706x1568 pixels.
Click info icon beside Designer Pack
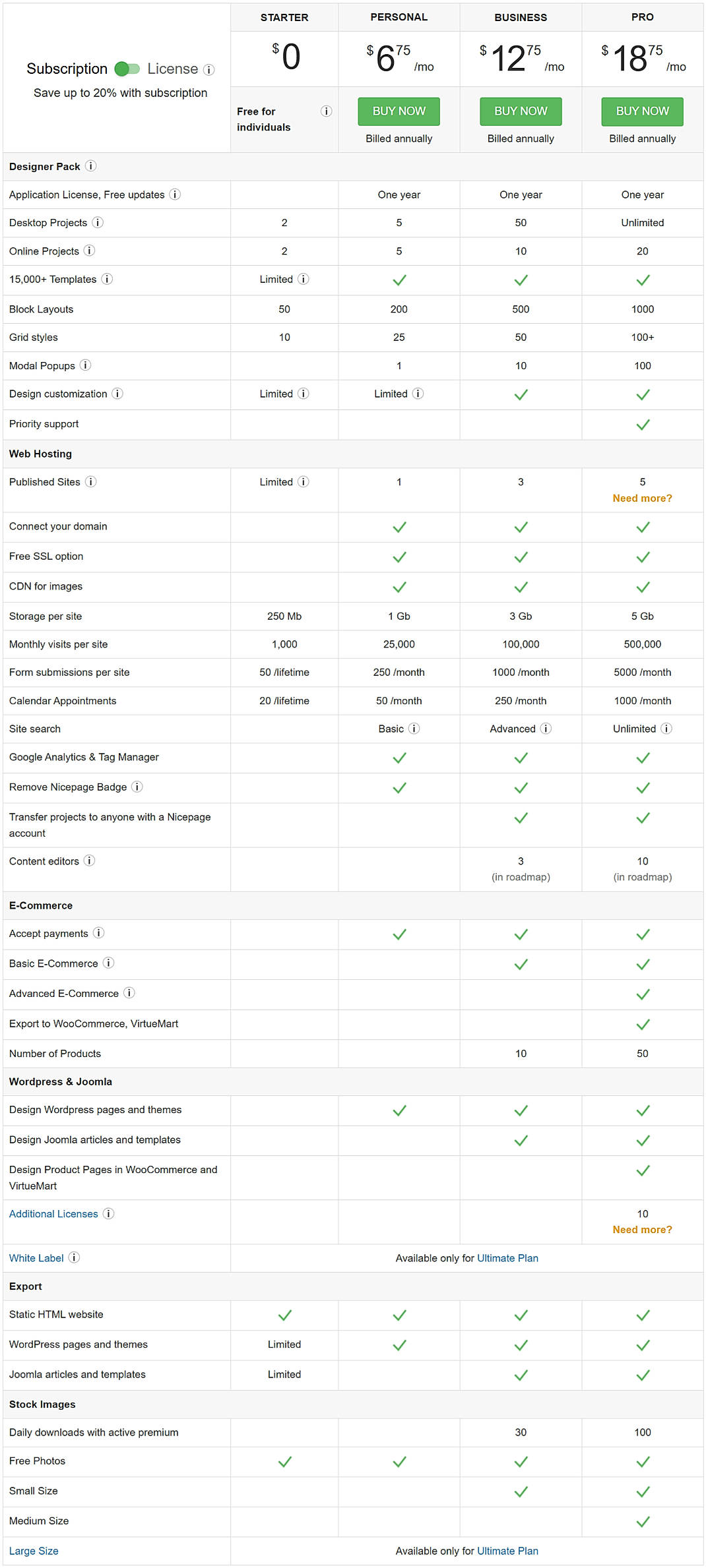[90, 166]
